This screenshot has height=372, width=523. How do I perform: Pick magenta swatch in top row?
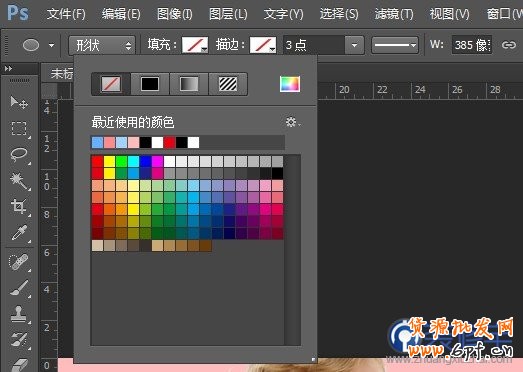(157, 161)
